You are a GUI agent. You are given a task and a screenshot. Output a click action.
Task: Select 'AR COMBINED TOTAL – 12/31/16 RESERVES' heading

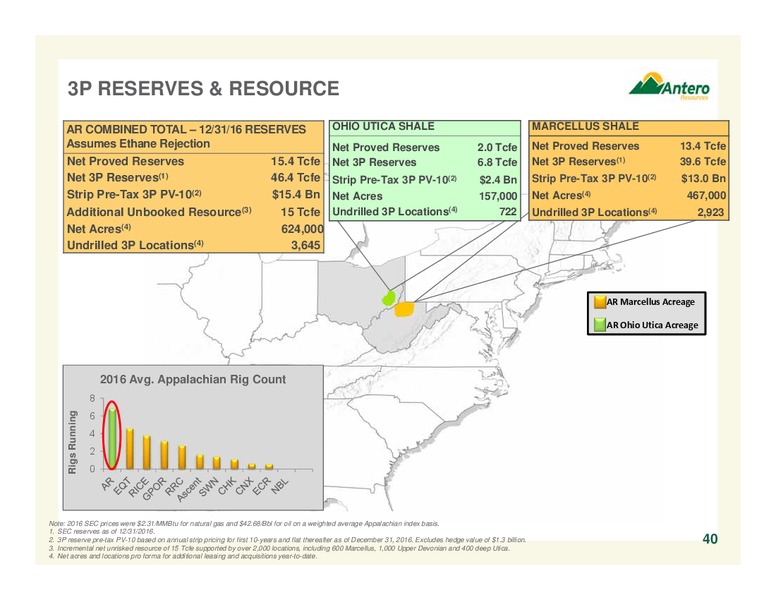click(x=186, y=129)
